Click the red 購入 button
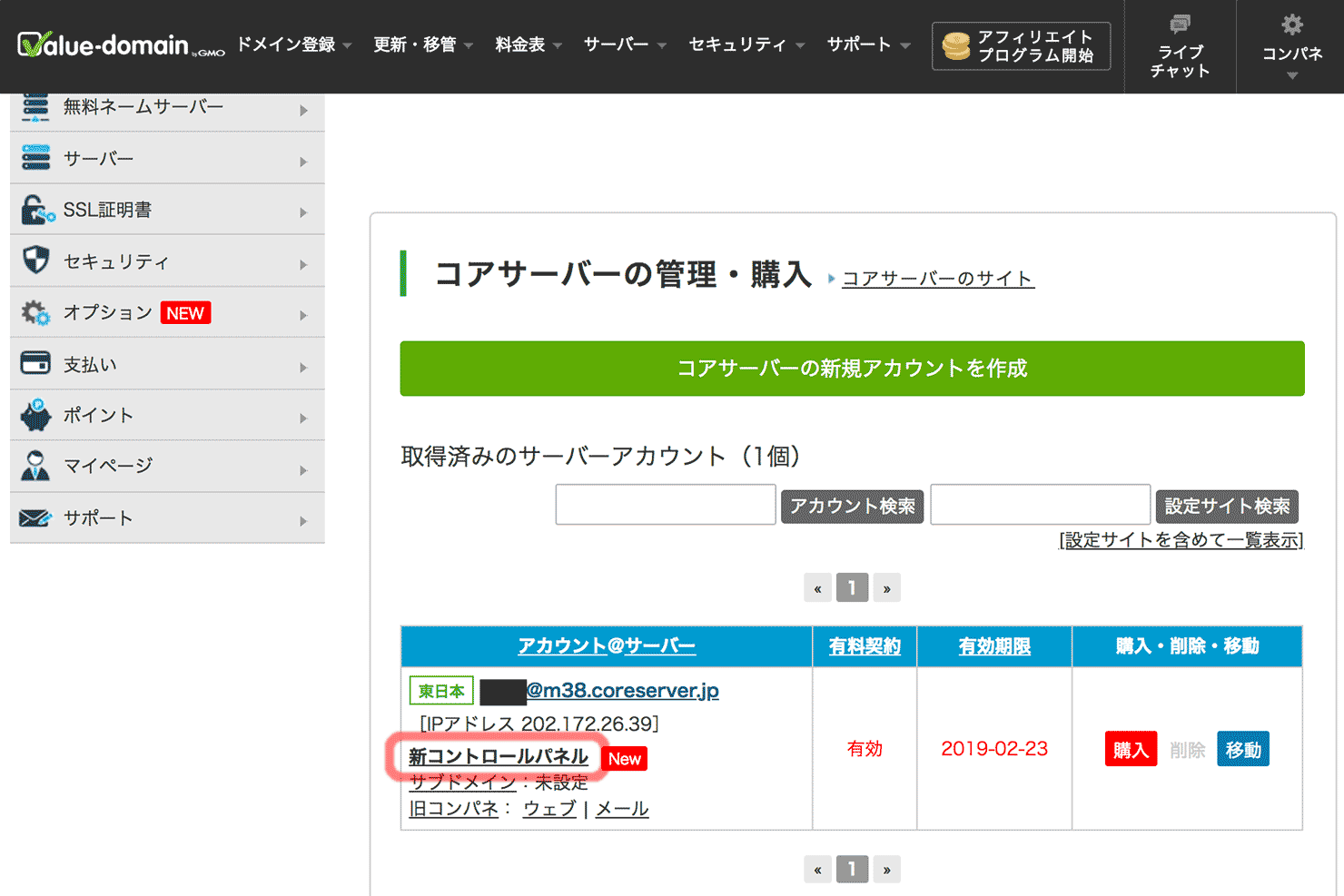 (x=1131, y=749)
